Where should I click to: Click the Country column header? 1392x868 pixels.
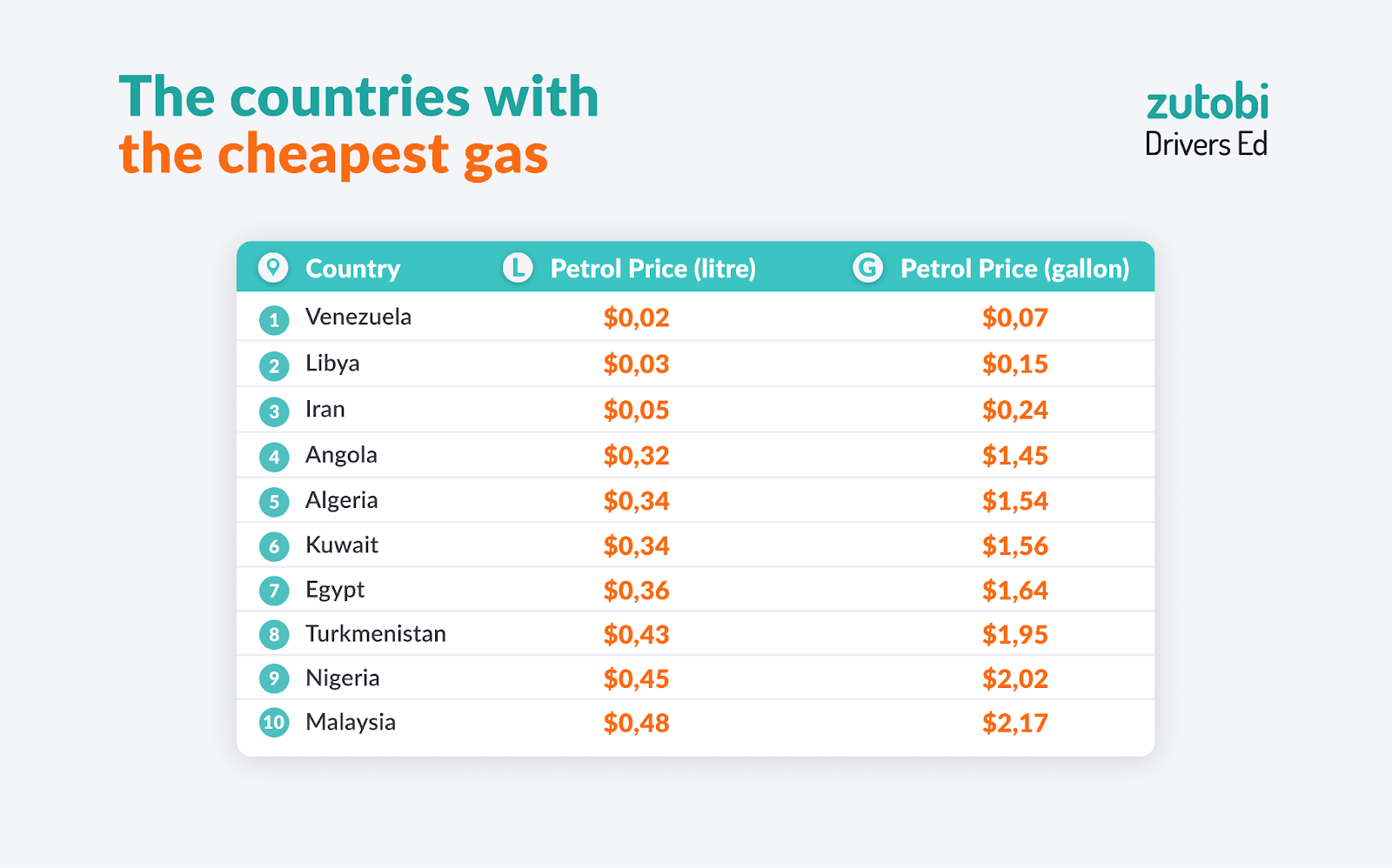(352, 269)
